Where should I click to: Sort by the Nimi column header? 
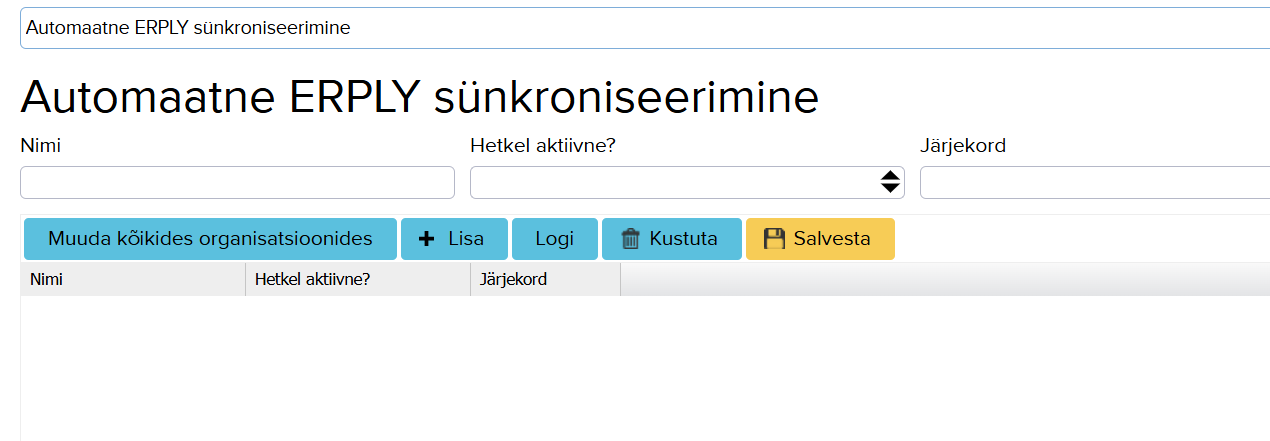click(132, 280)
